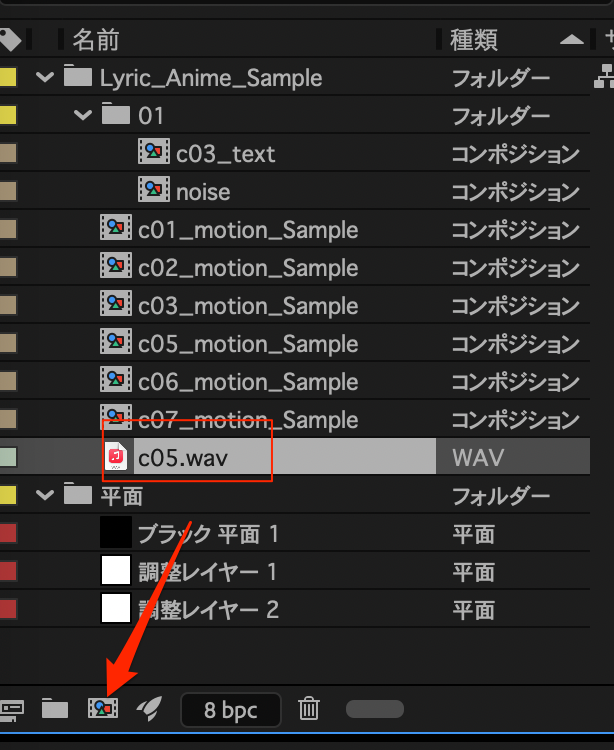Screen dimensions: 614x750
Task: Select the 調整レイヤー 1 solid item
Action: pos(207,572)
